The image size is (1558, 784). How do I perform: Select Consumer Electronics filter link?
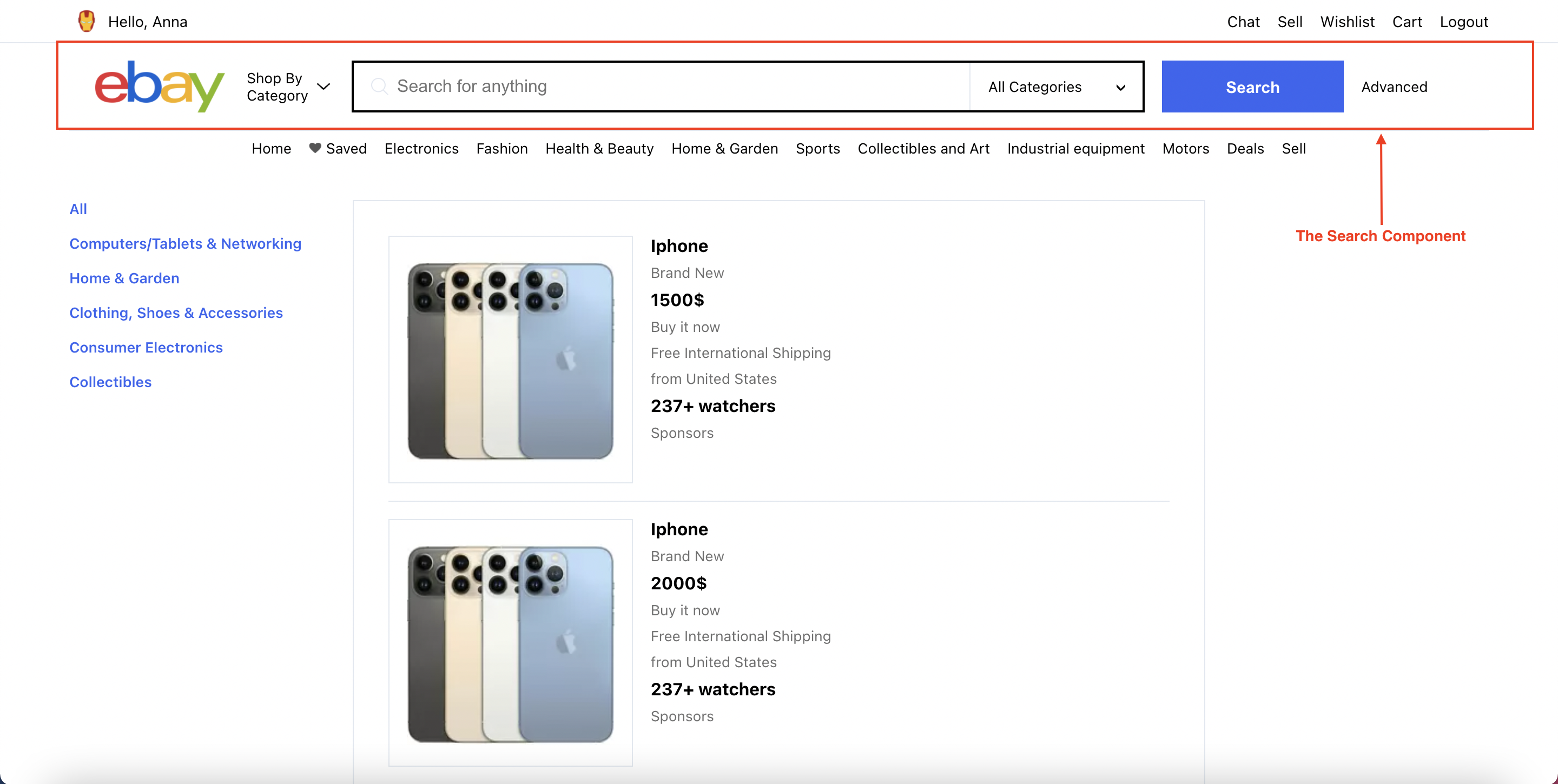click(x=146, y=347)
